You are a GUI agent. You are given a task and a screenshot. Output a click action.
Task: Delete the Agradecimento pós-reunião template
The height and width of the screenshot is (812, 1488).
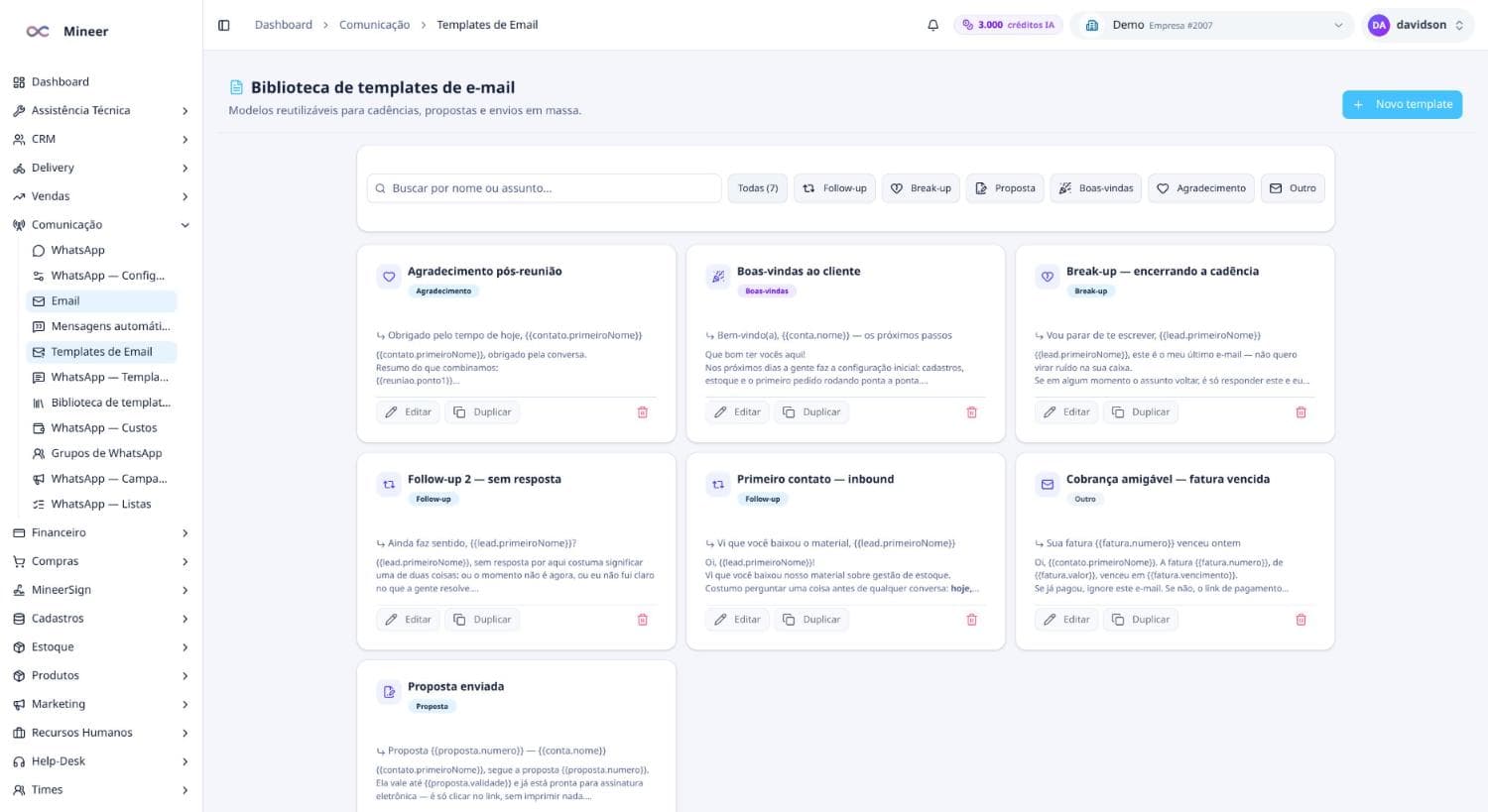pyautogui.click(x=643, y=412)
